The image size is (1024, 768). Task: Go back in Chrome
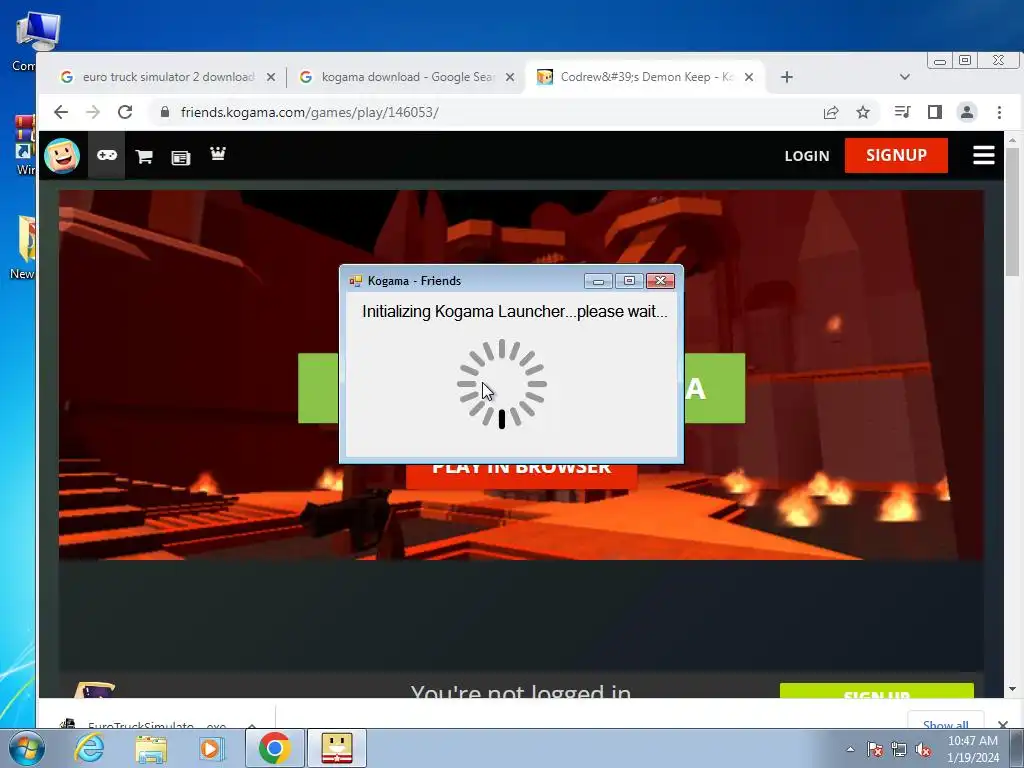pos(61,112)
